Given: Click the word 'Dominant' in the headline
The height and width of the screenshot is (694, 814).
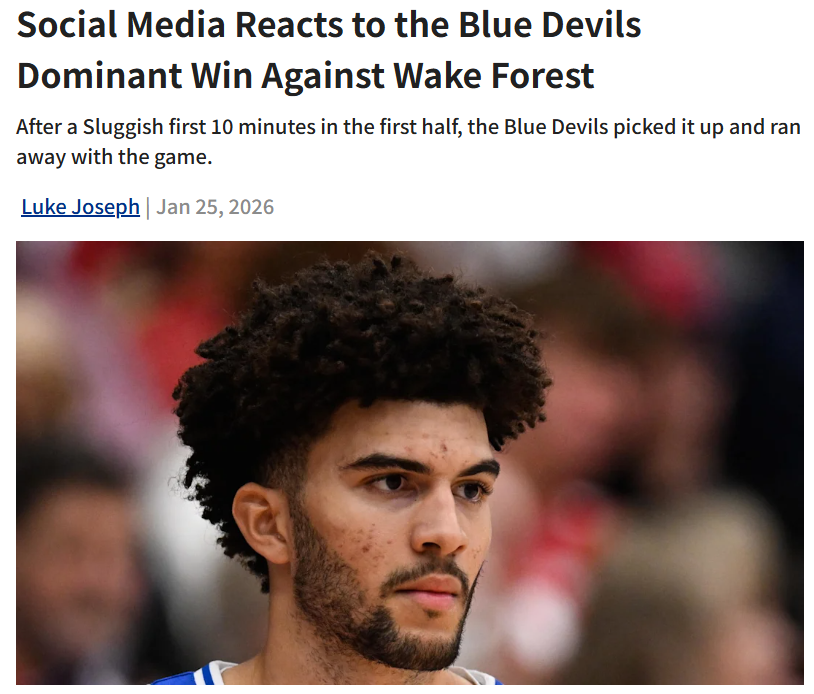Looking at the screenshot, I should [x=99, y=76].
